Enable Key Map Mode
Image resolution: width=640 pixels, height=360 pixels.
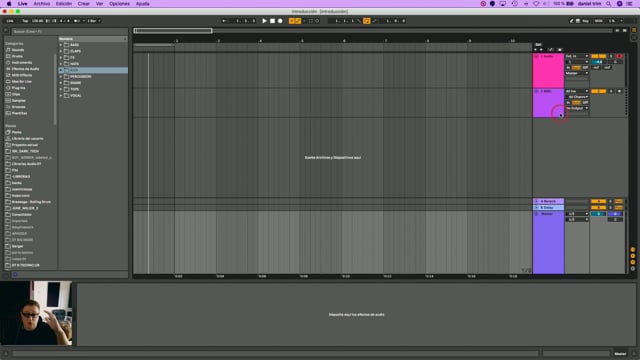pyautogui.click(x=585, y=21)
